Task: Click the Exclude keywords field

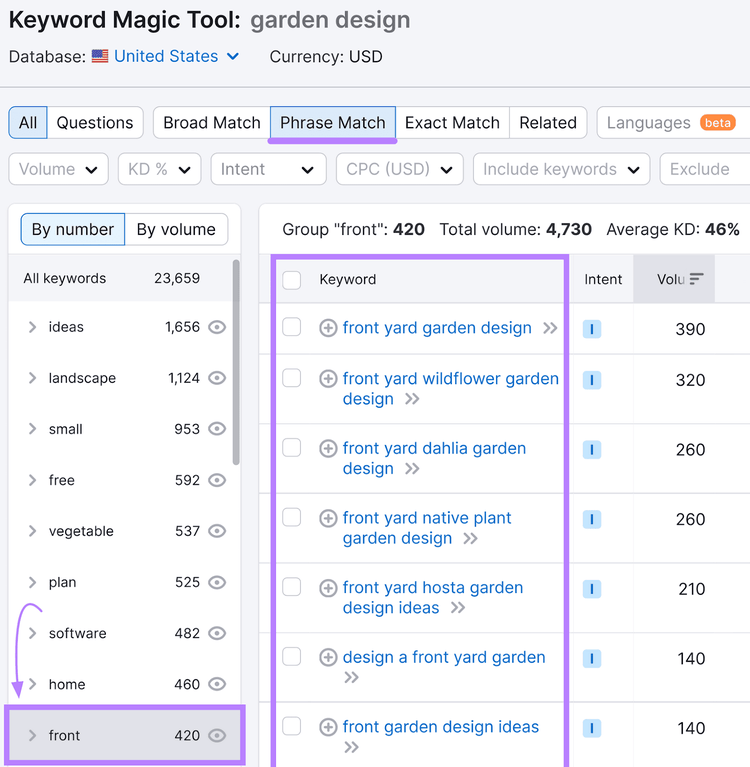Action: coord(705,169)
